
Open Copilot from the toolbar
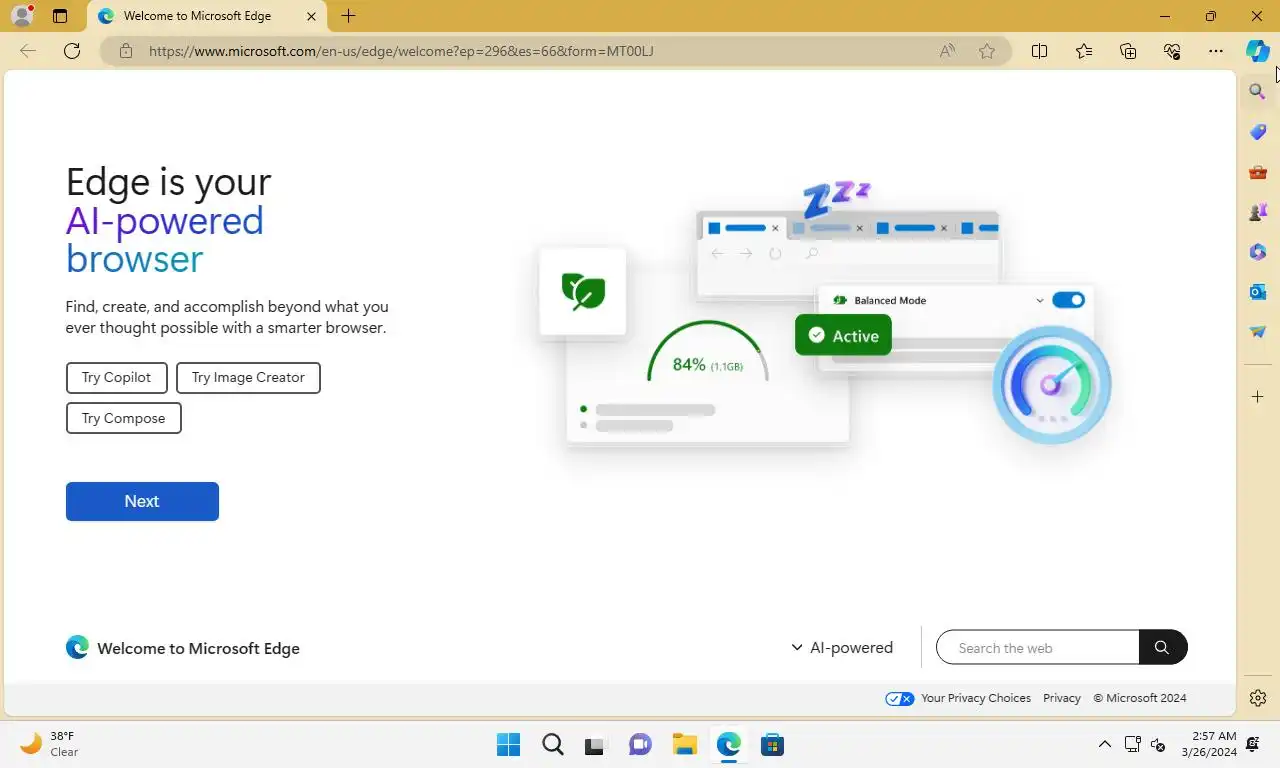coord(1258,51)
